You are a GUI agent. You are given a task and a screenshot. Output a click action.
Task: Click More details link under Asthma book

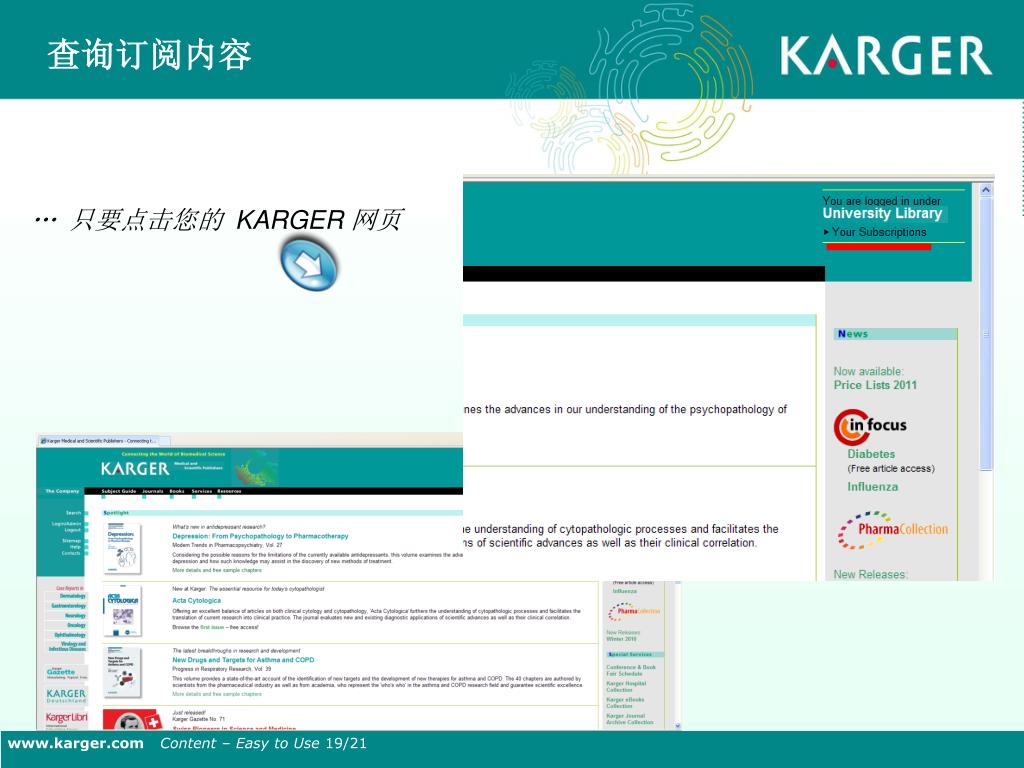[x=217, y=694]
